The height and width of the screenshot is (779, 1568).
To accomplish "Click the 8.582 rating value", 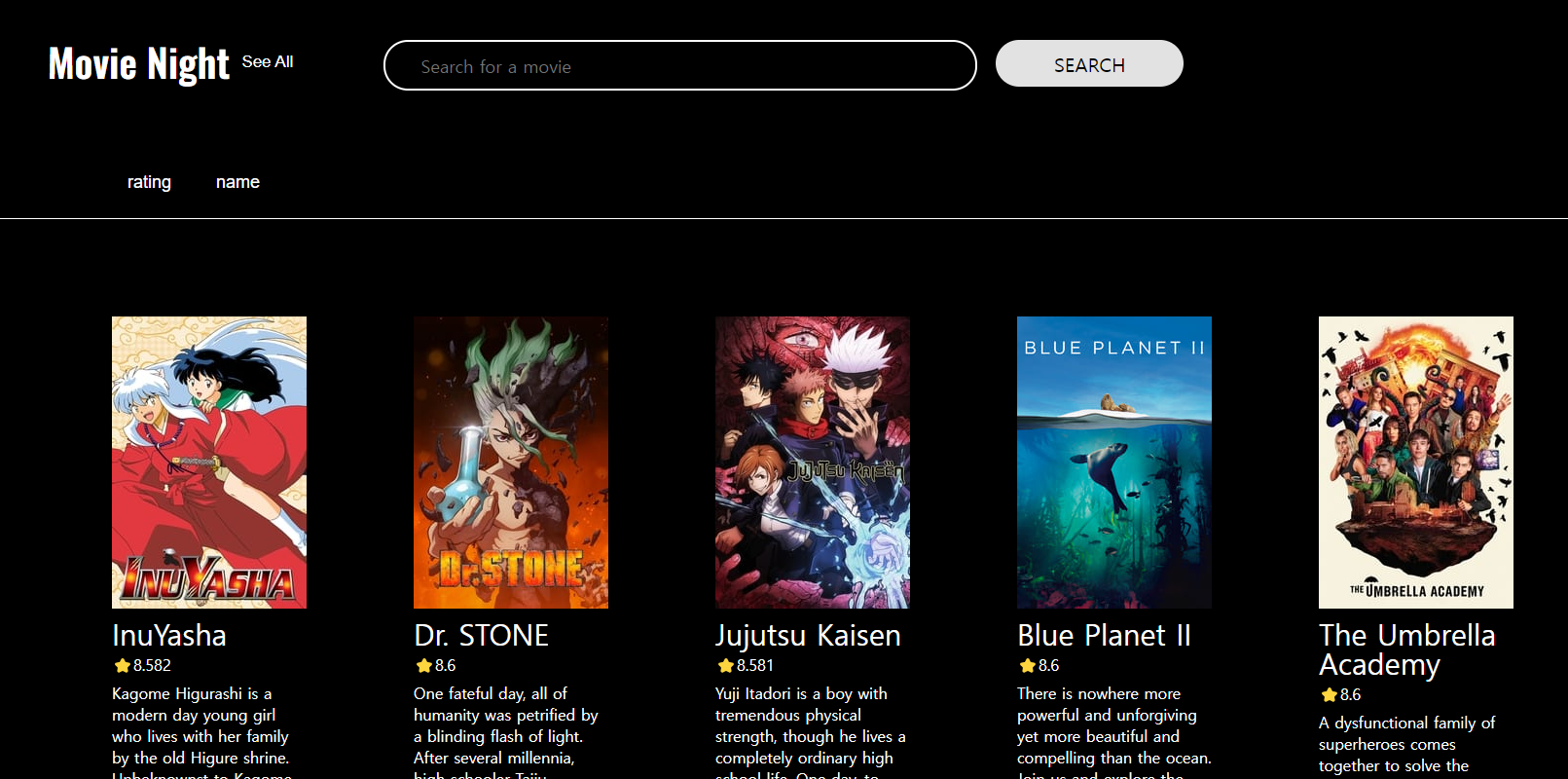I will [x=152, y=666].
